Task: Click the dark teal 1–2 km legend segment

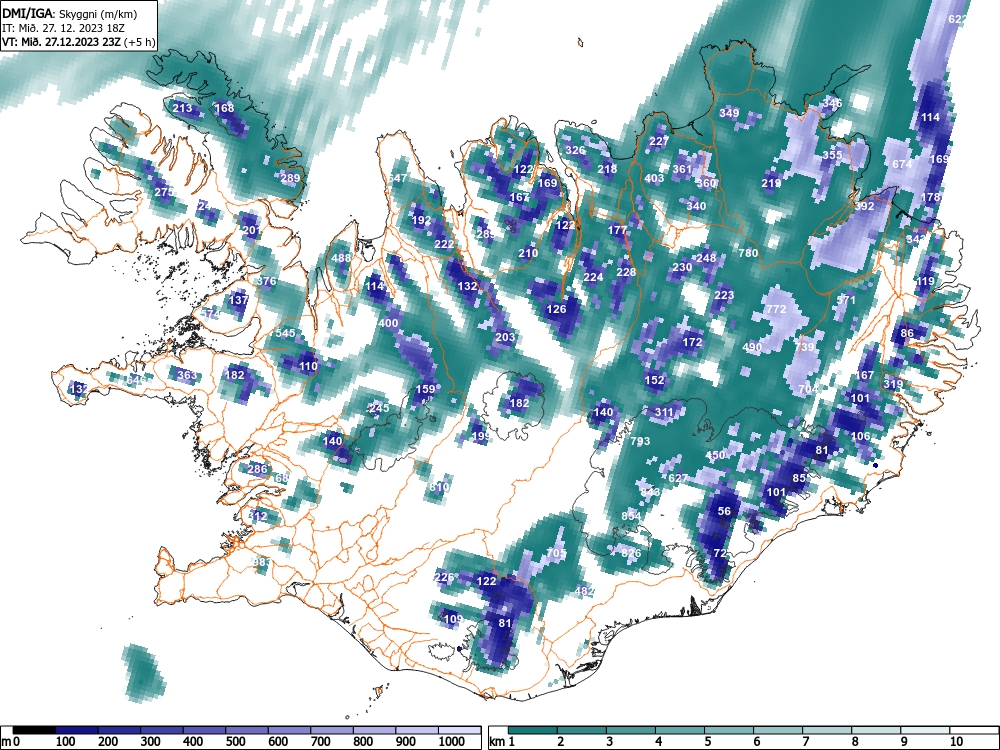Action: tap(533, 730)
